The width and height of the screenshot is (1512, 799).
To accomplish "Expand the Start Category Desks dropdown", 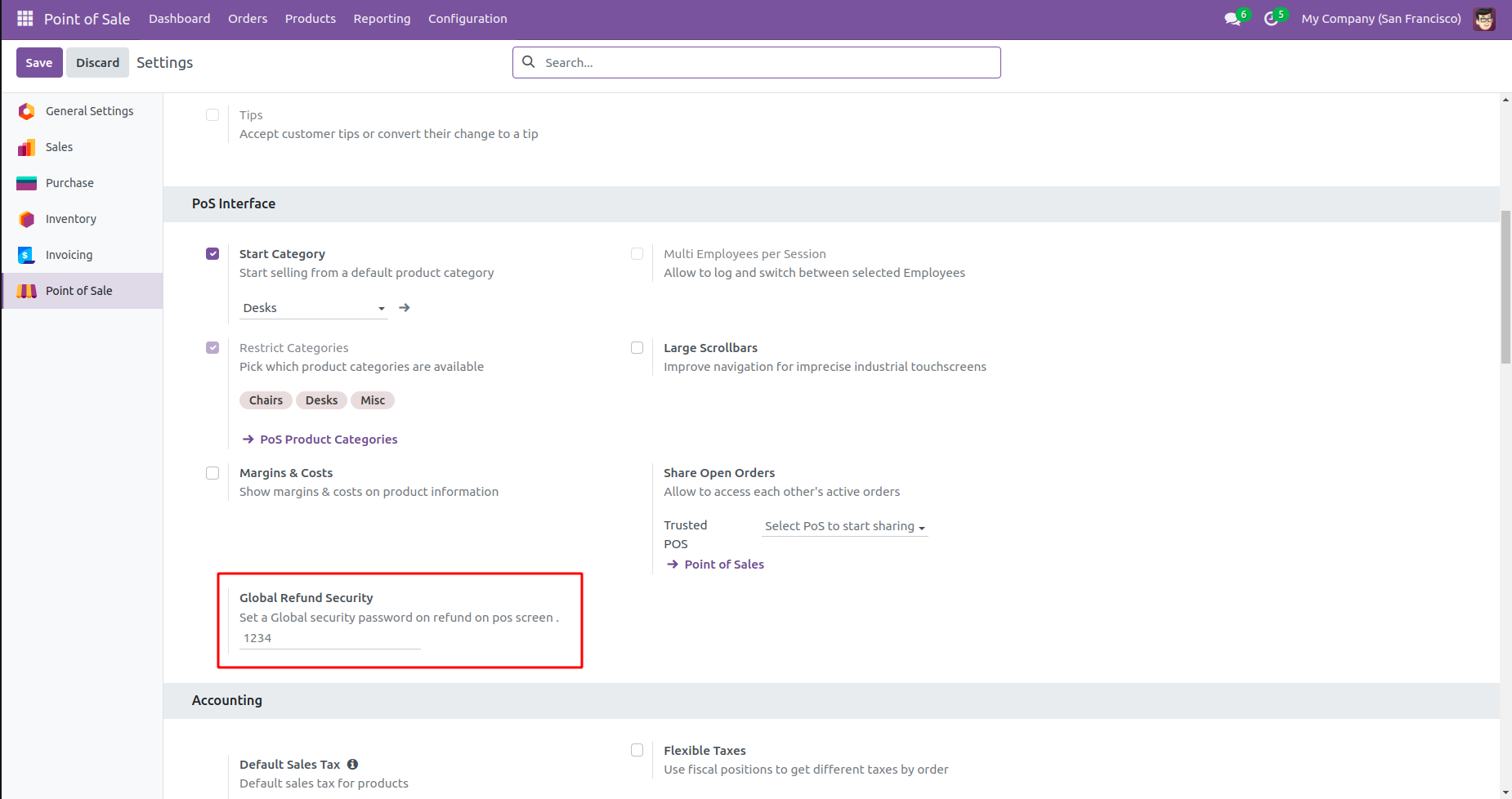I will tap(314, 308).
